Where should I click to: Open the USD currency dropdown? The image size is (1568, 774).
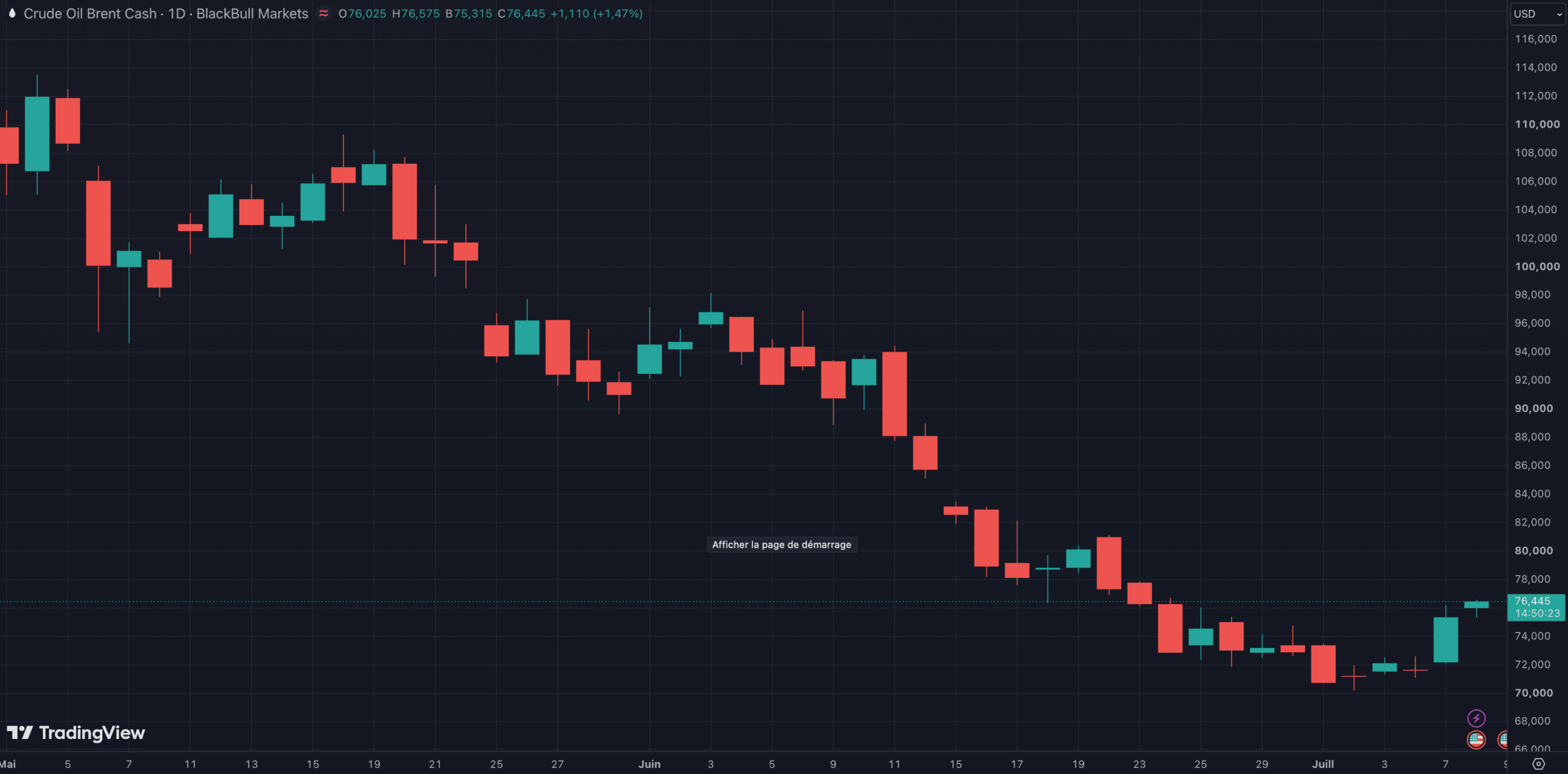click(x=1538, y=13)
